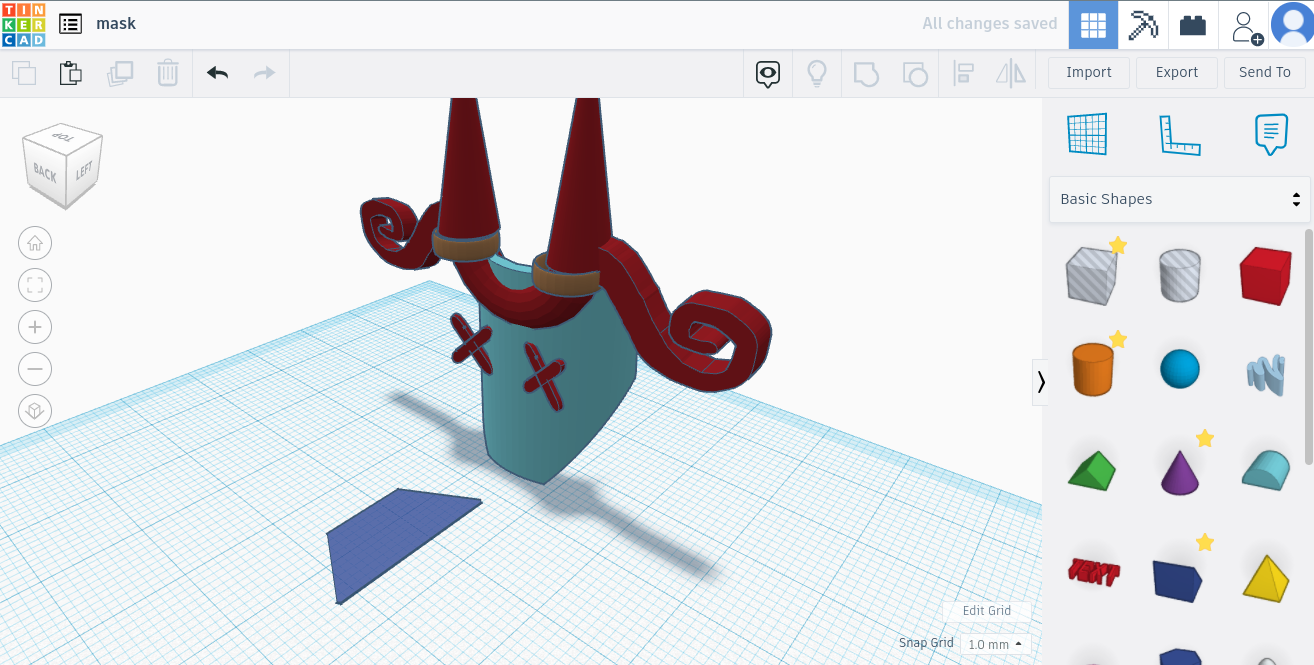Open the Tinkercad logo home link
Viewport: 1314px width, 665px height.
(23, 24)
